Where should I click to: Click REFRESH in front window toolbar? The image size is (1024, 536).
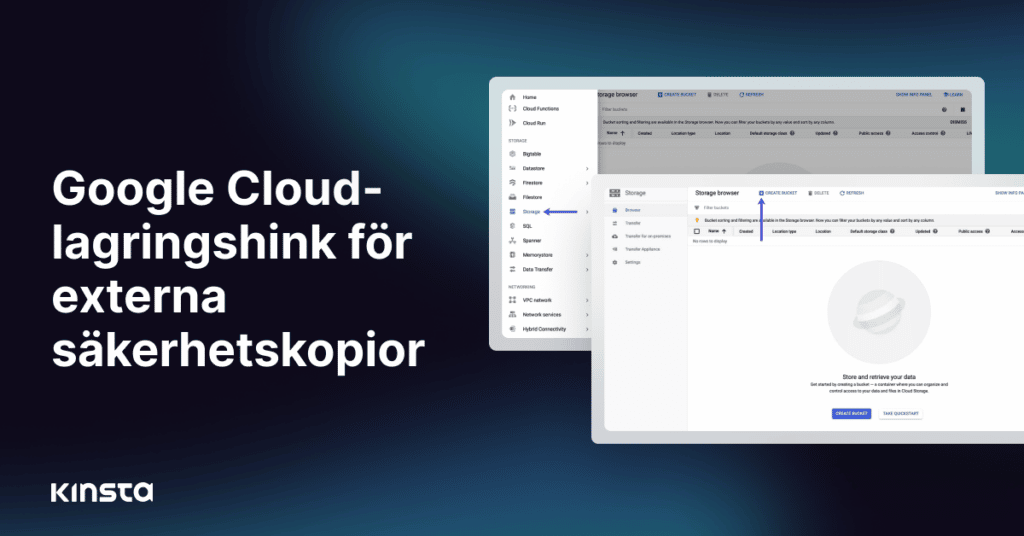(x=852, y=193)
